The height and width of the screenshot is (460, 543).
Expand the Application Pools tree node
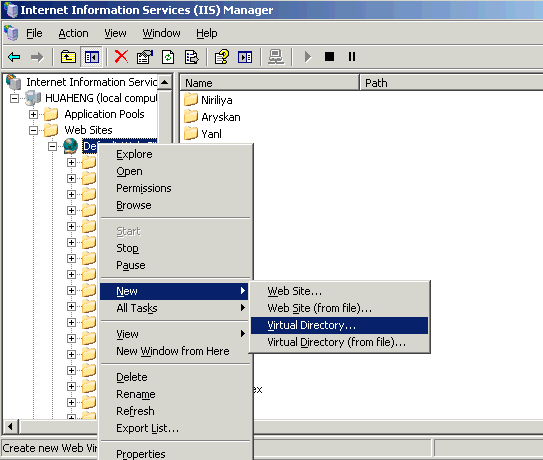(x=33, y=114)
